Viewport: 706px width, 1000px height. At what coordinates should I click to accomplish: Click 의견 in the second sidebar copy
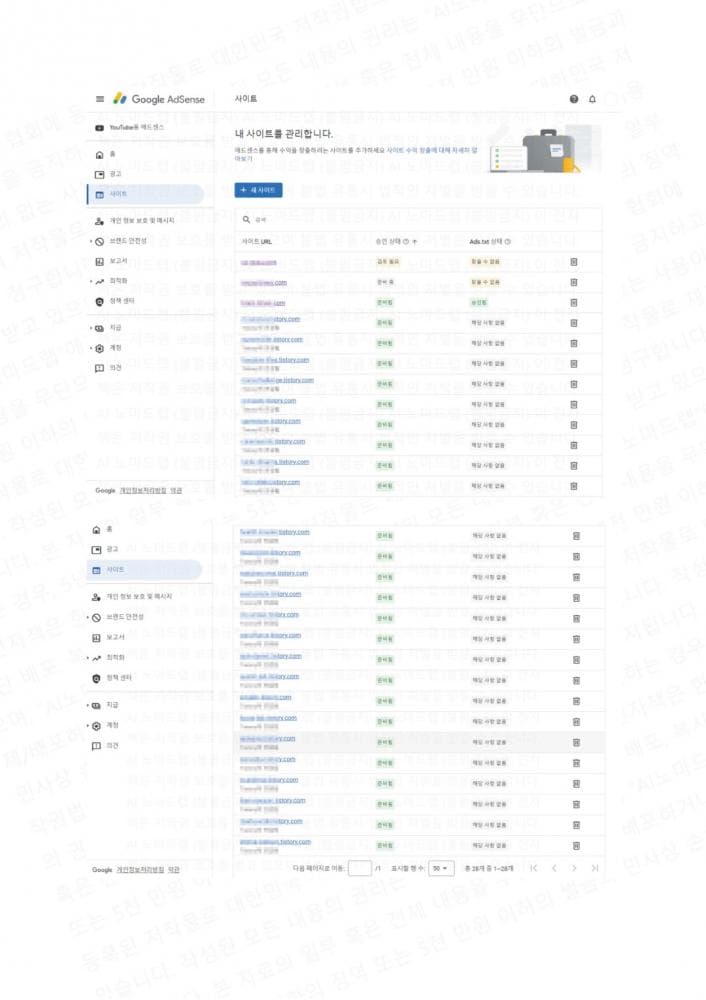click(106, 746)
